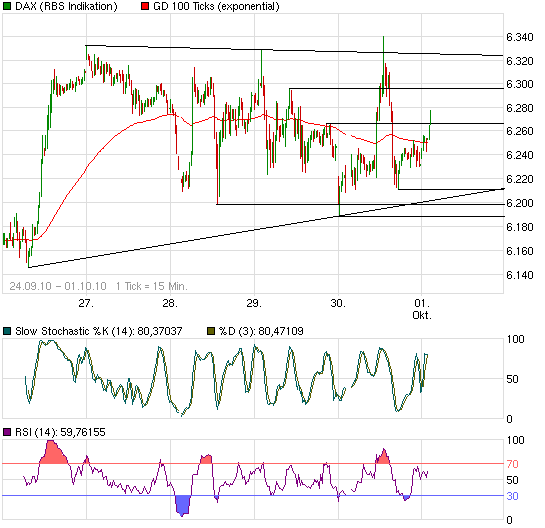This screenshot has width=545, height=528.
Task: Click the '28.' date axis label
Action: coord(170,303)
